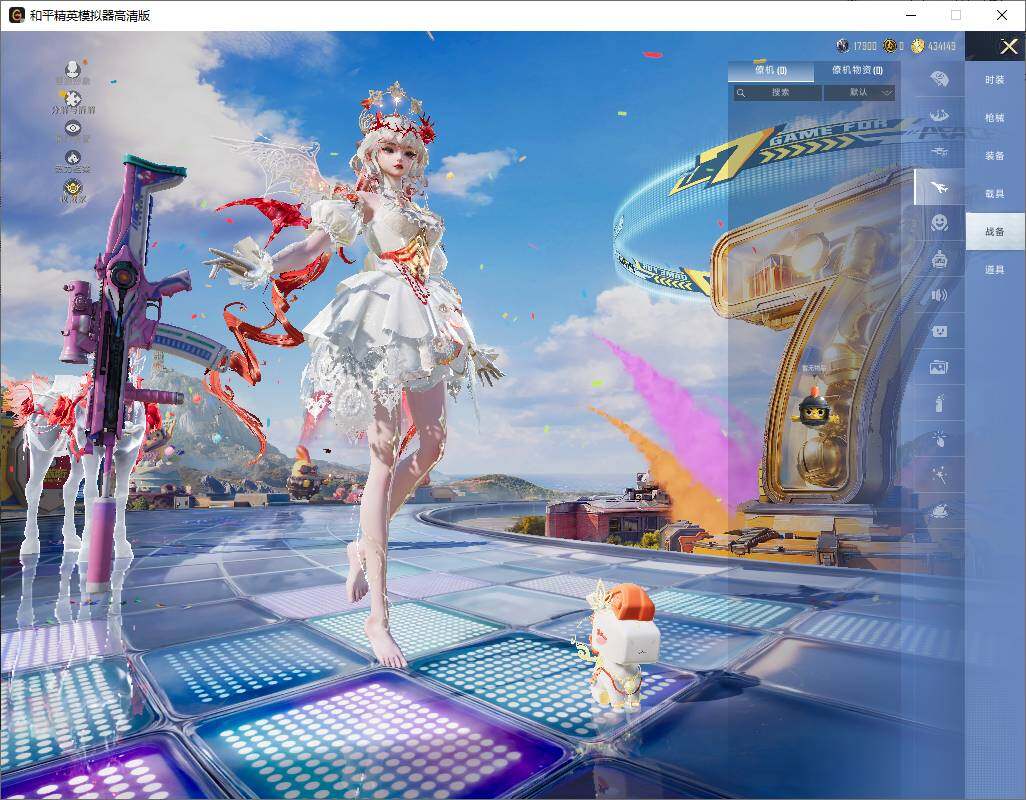Click the search magnifier icon
This screenshot has height=800, width=1026.
pos(741,93)
